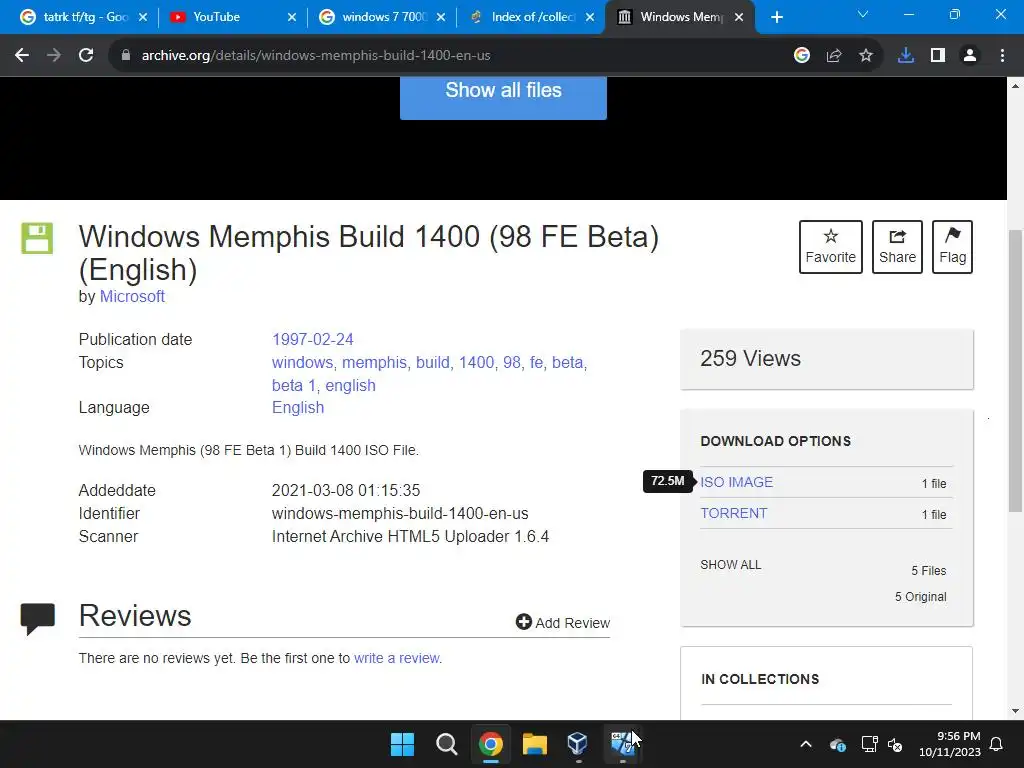The width and height of the screenshot is (1024, 768).
Task: Close the Index of /collection tab
Action: [x=590, y=18]
